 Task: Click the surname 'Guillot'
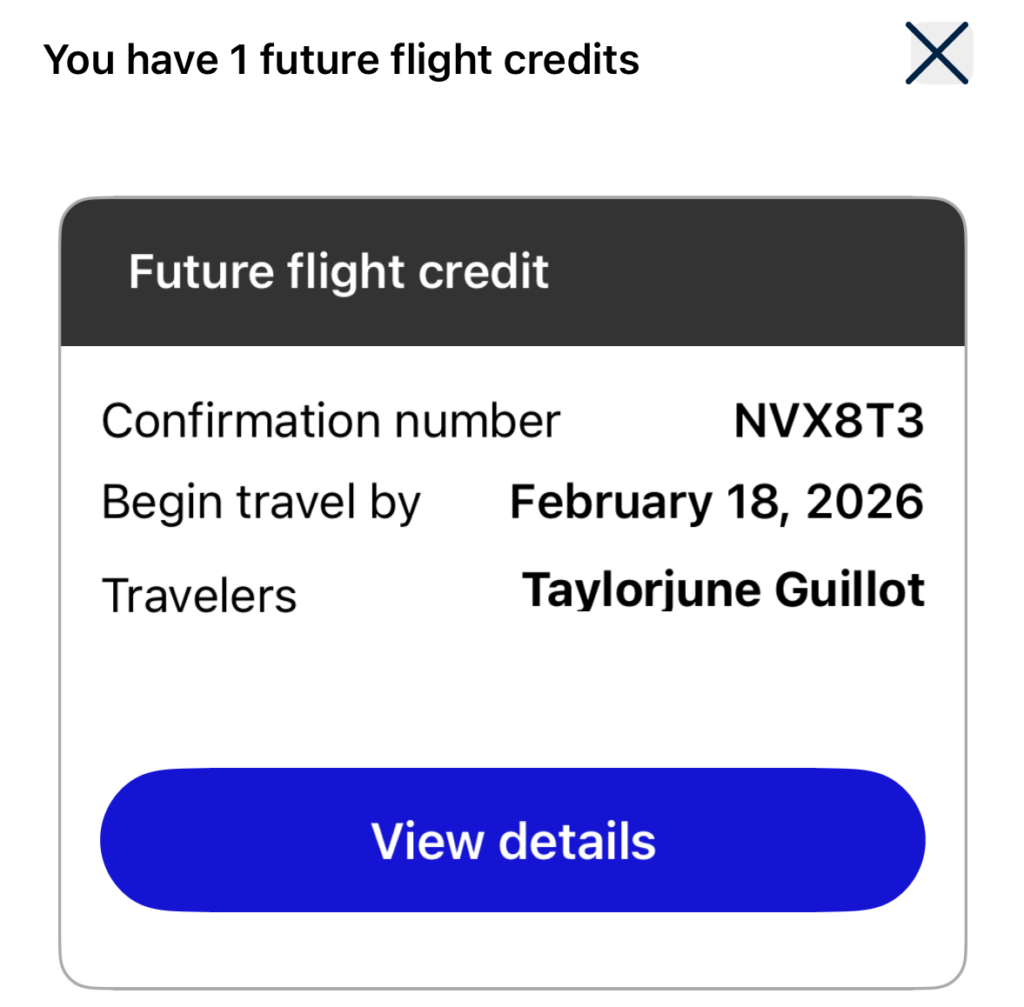pyautogui.click(x=850, y=589)
